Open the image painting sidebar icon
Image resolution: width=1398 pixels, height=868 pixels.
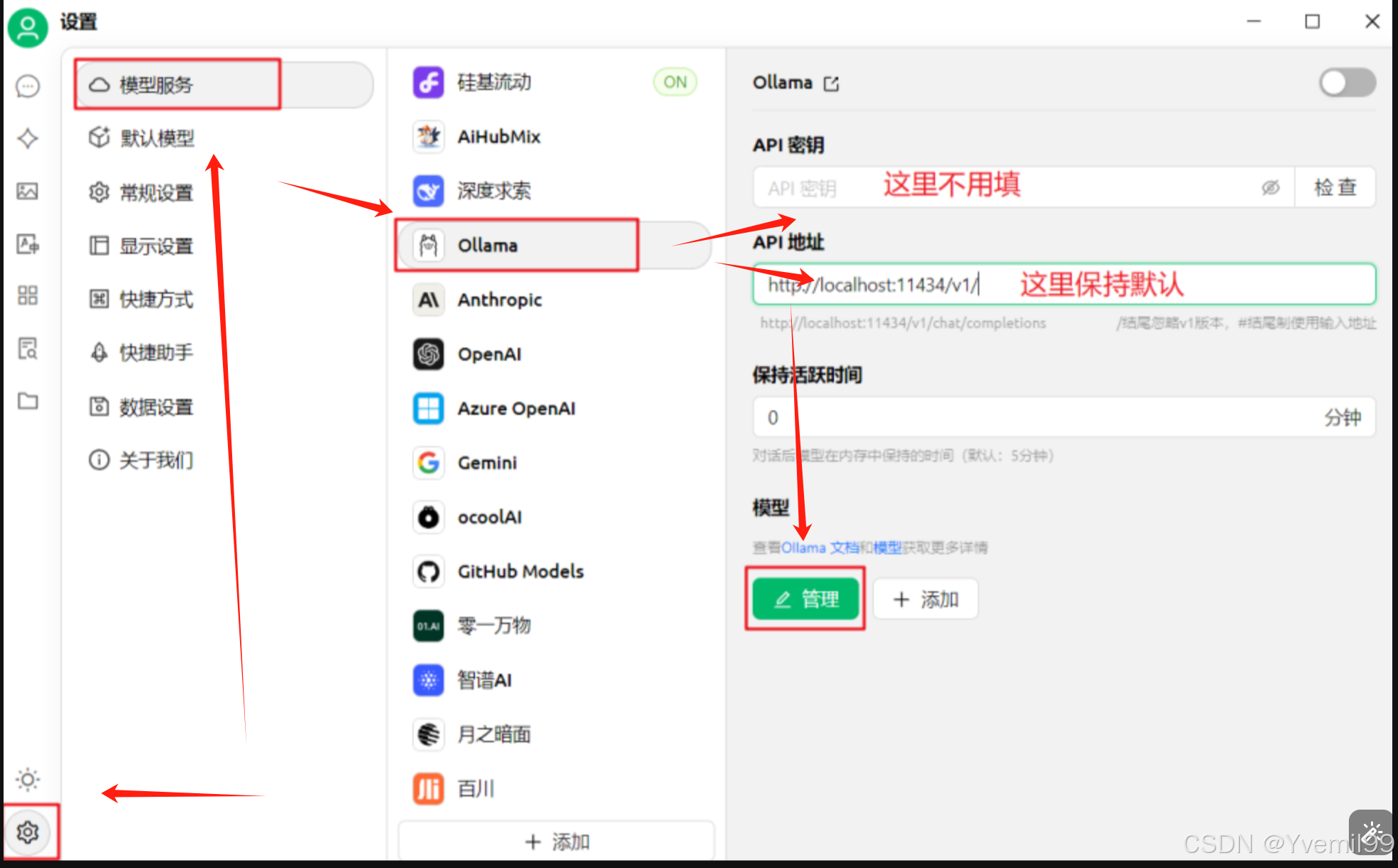point(28,191)
